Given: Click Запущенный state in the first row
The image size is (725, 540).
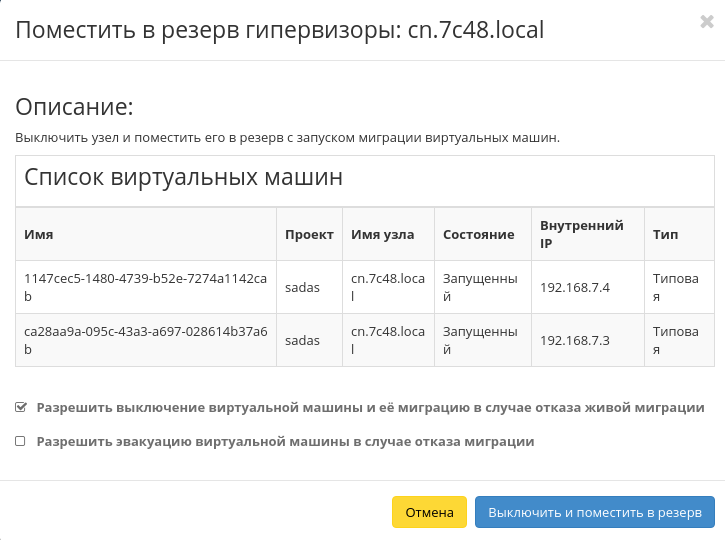Looking at the screenshot, I should click(480, 287).
